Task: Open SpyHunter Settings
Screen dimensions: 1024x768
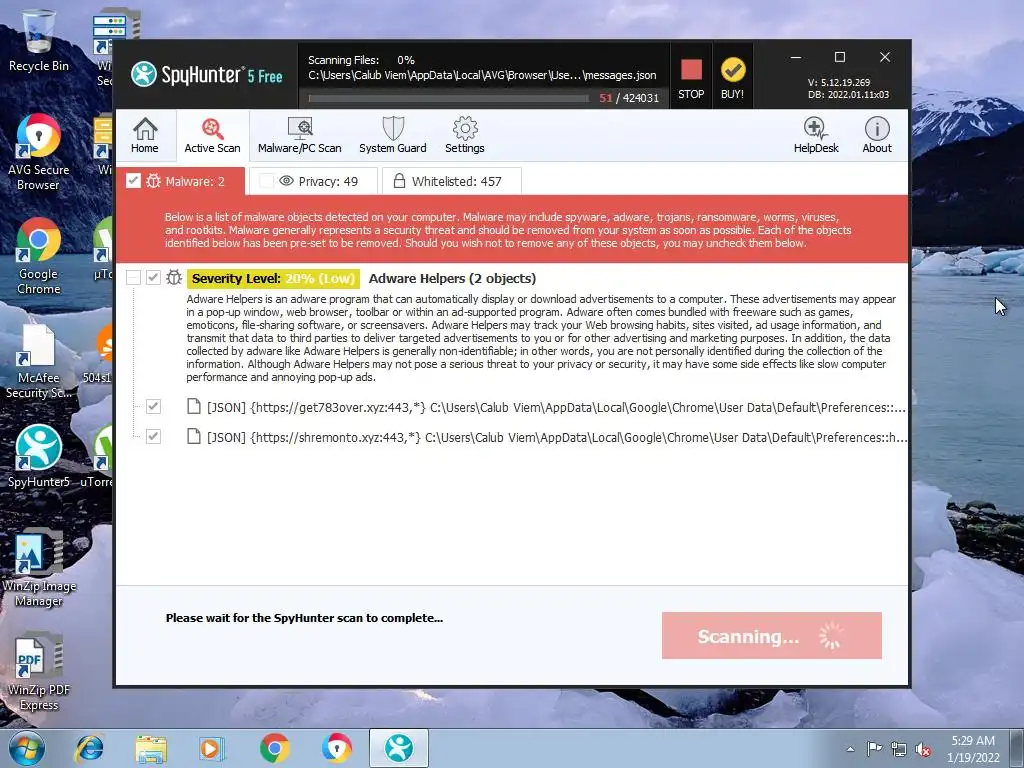Action: (465, 135)
